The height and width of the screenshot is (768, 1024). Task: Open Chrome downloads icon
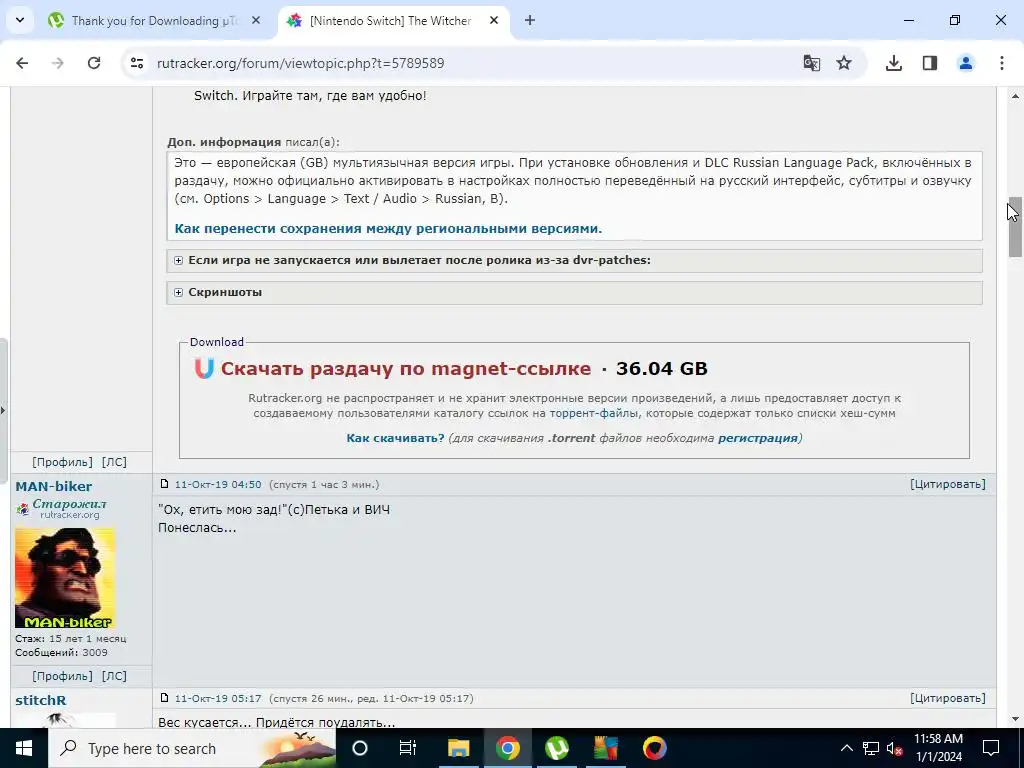(x=893, y=63)
